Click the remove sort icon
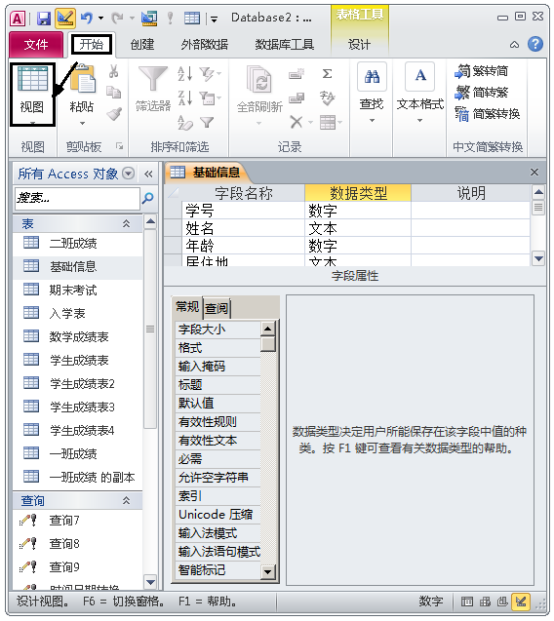 tap(185, 122)
